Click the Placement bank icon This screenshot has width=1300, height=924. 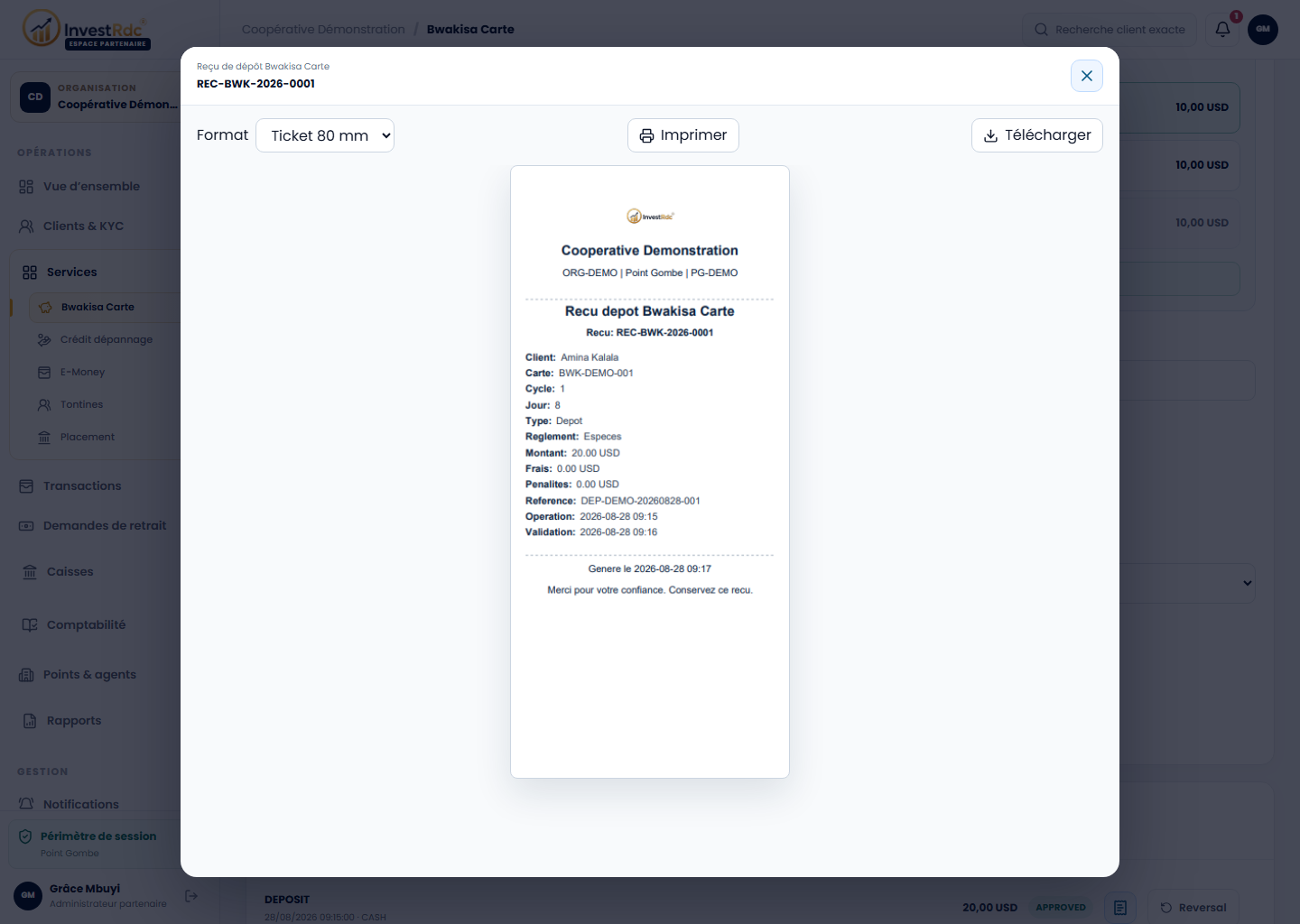[44, 437]
